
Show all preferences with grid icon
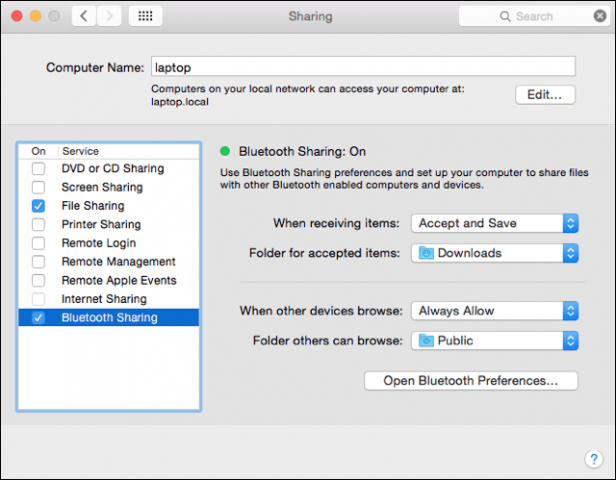pos(145,16)
